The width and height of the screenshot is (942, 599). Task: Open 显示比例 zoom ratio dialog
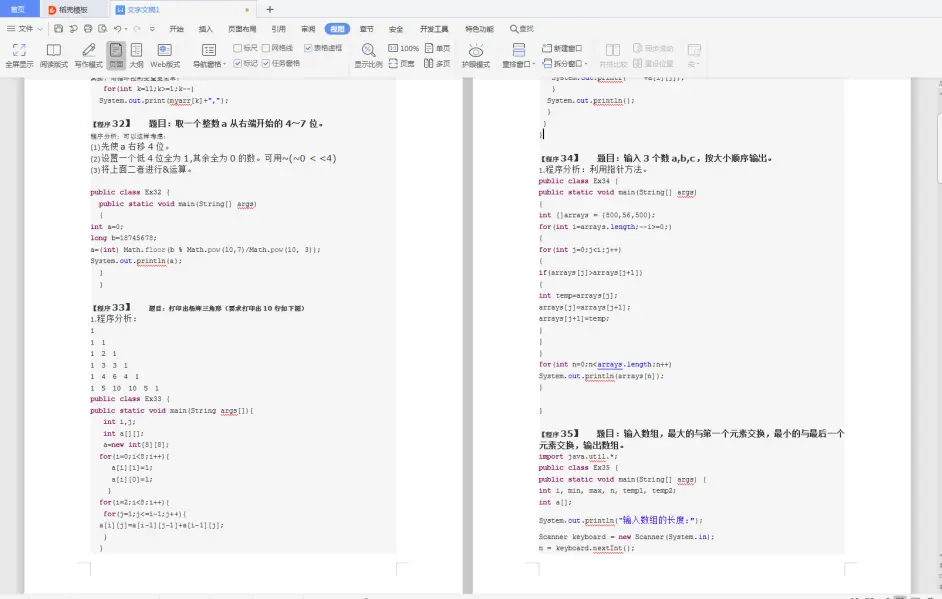(x=368, y=55)
